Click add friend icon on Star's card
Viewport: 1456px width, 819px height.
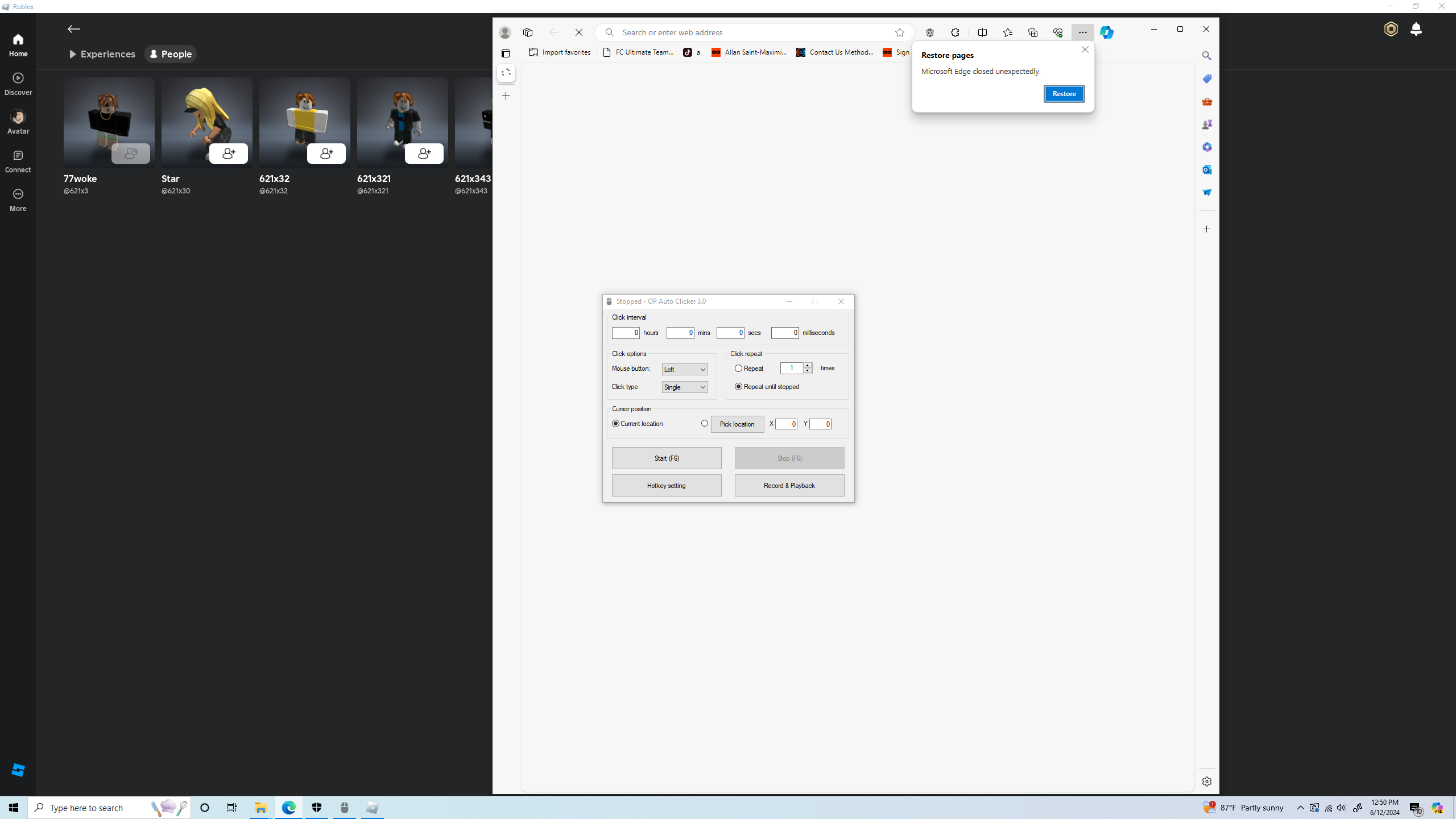point(228,154)
